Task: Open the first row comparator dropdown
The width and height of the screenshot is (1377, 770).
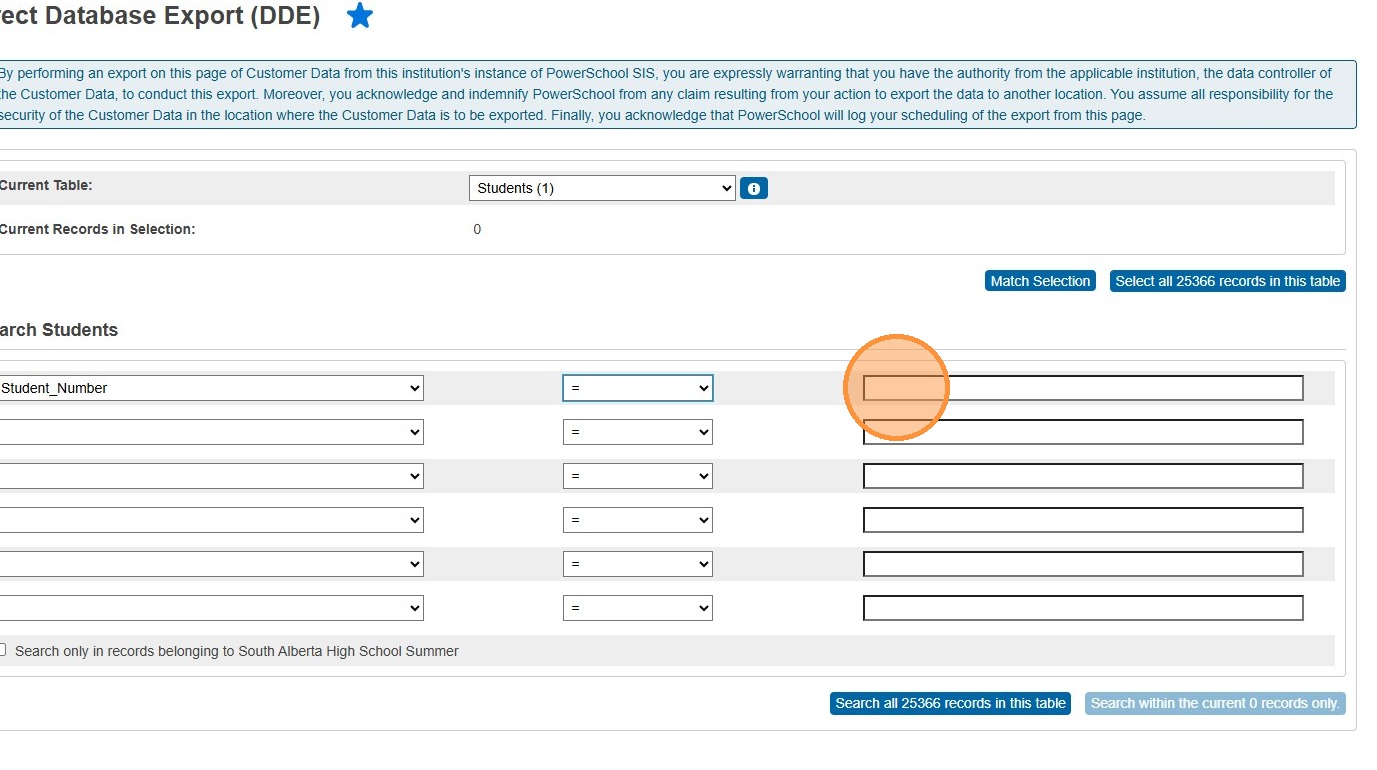Action: coord(638,388)
